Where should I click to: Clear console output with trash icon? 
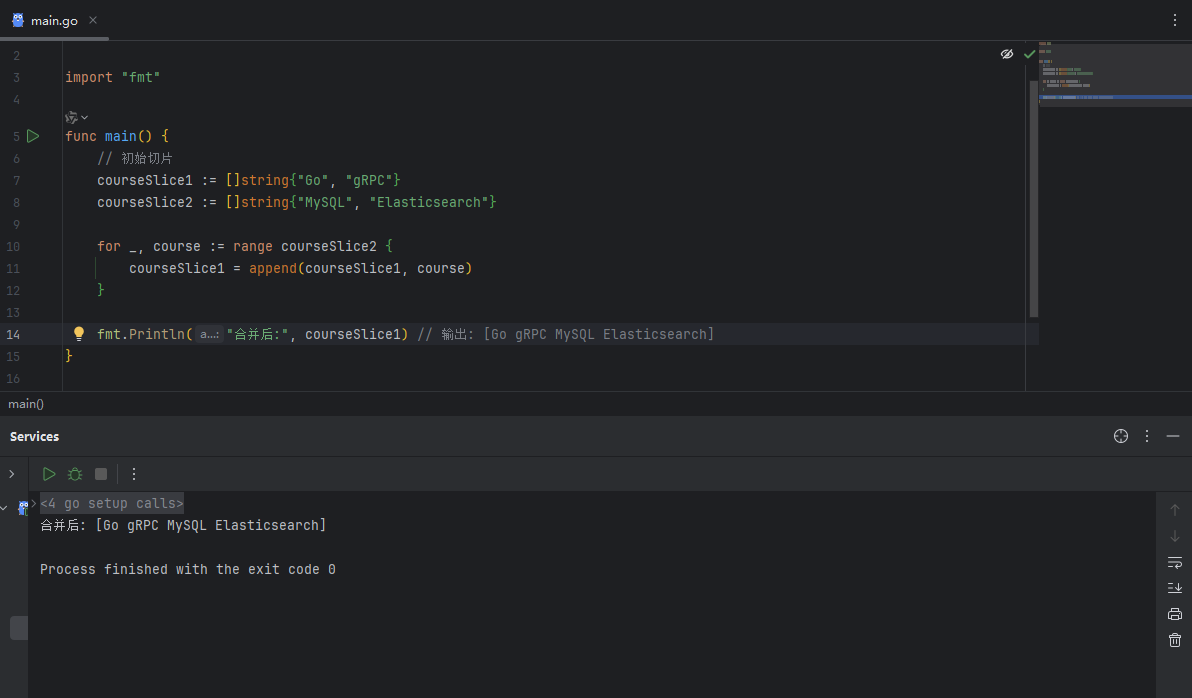pos(1175,640)
